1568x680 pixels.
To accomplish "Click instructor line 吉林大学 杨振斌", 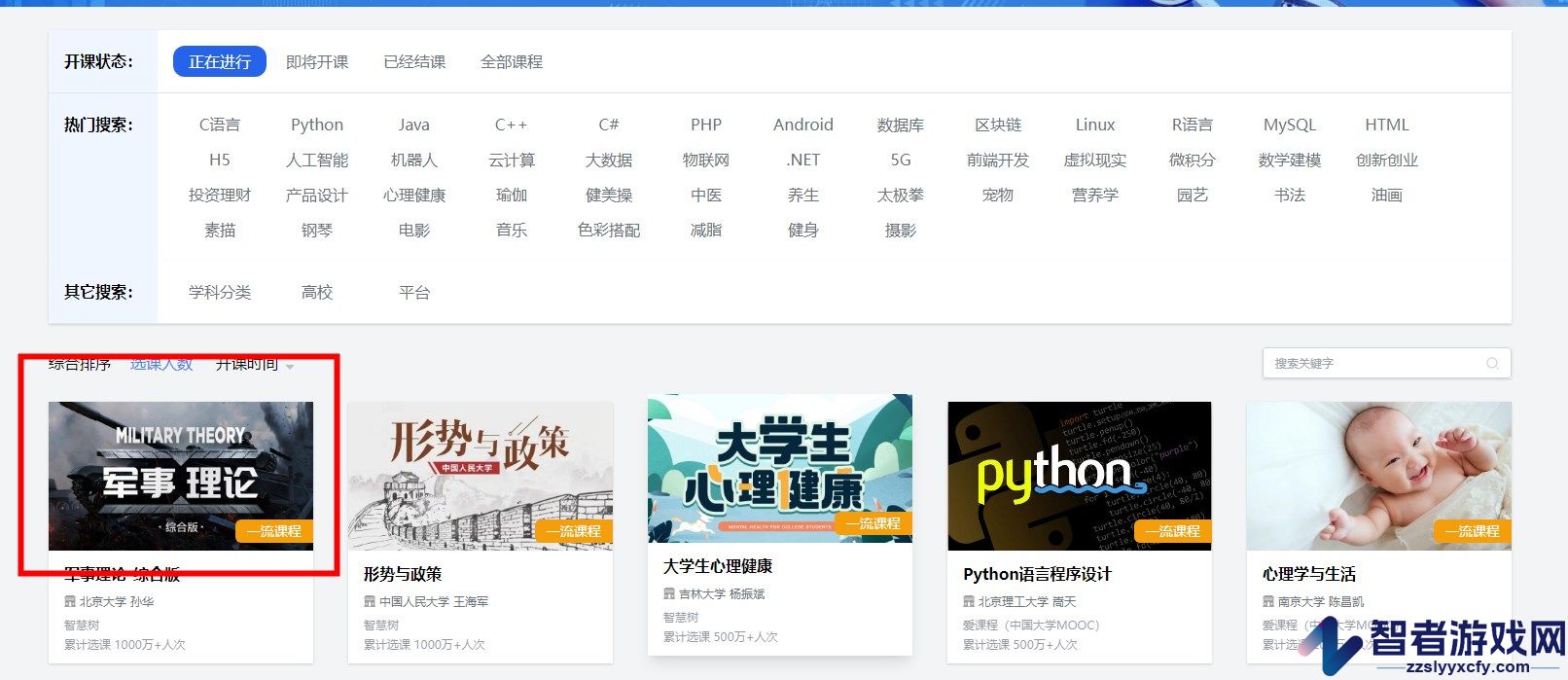I will pyautogui.click(x=714, y=593).
